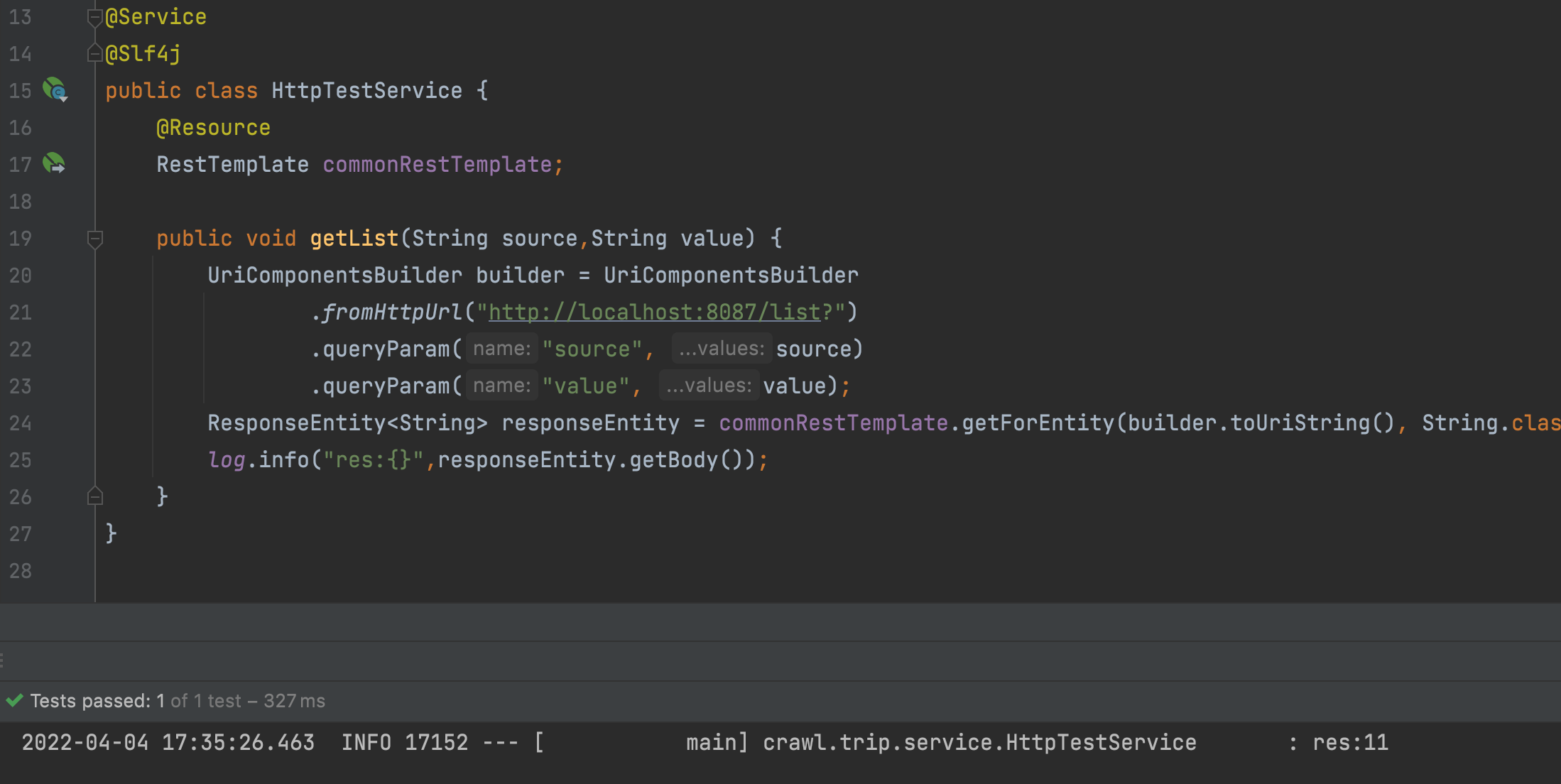This screenshot has width=1561, height=784.
Task: Collapse the annotation fold marker at @Service
Action: 94,18
